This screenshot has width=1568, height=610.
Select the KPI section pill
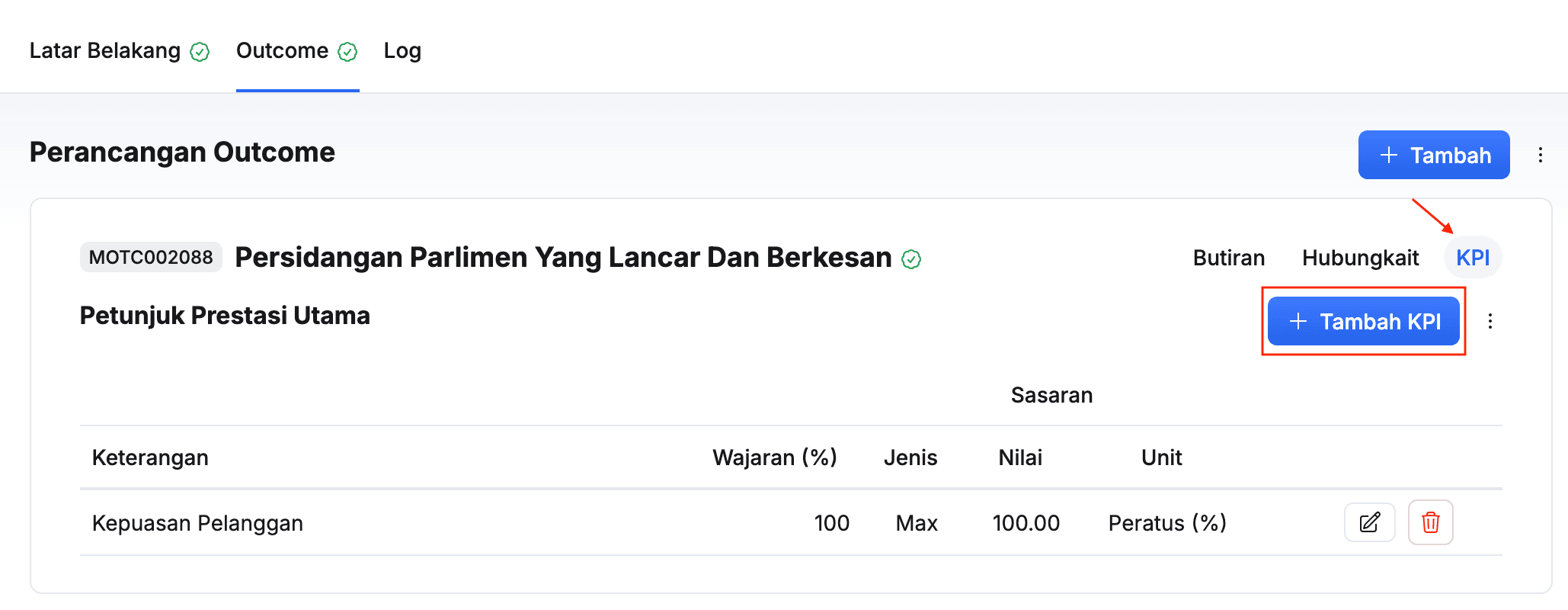pos(1473,258)
